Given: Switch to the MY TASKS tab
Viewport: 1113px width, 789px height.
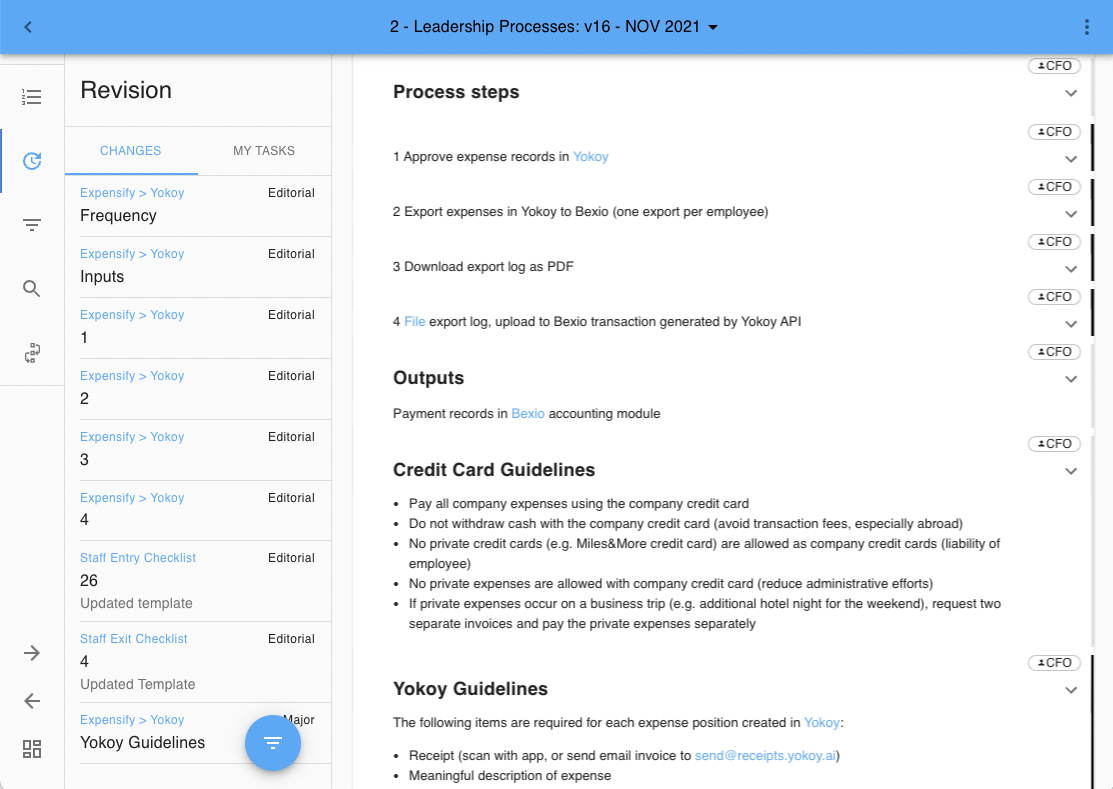Looking at the screenshot, I should click(264, 150).
